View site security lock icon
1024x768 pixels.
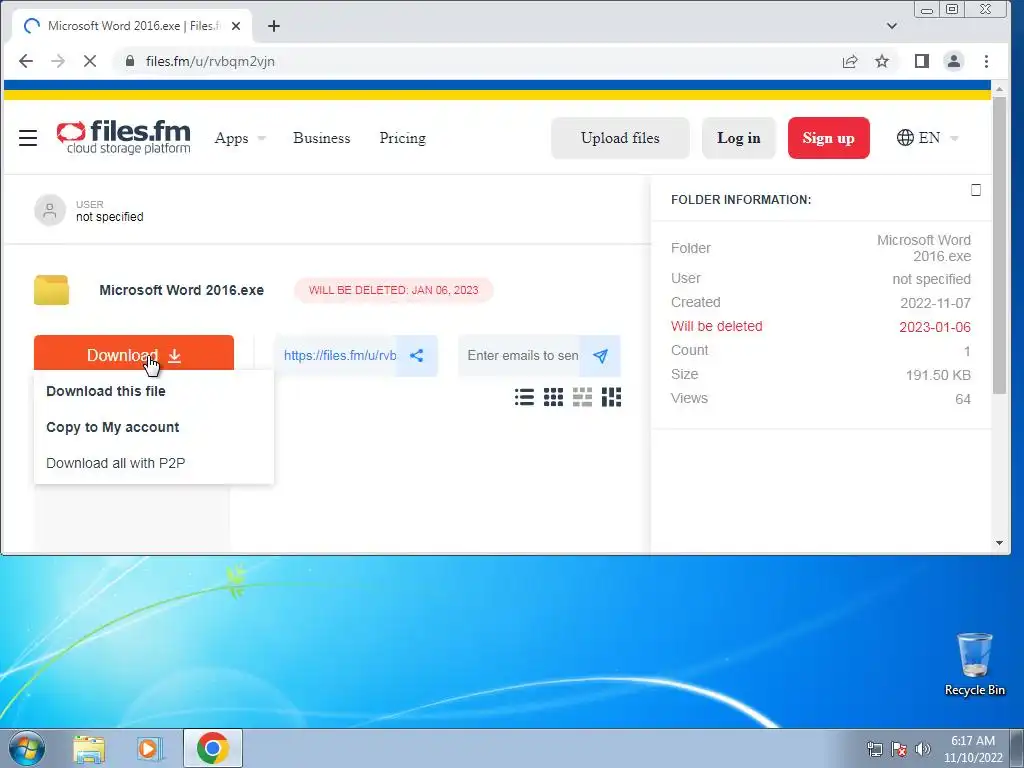click(130, 61)
